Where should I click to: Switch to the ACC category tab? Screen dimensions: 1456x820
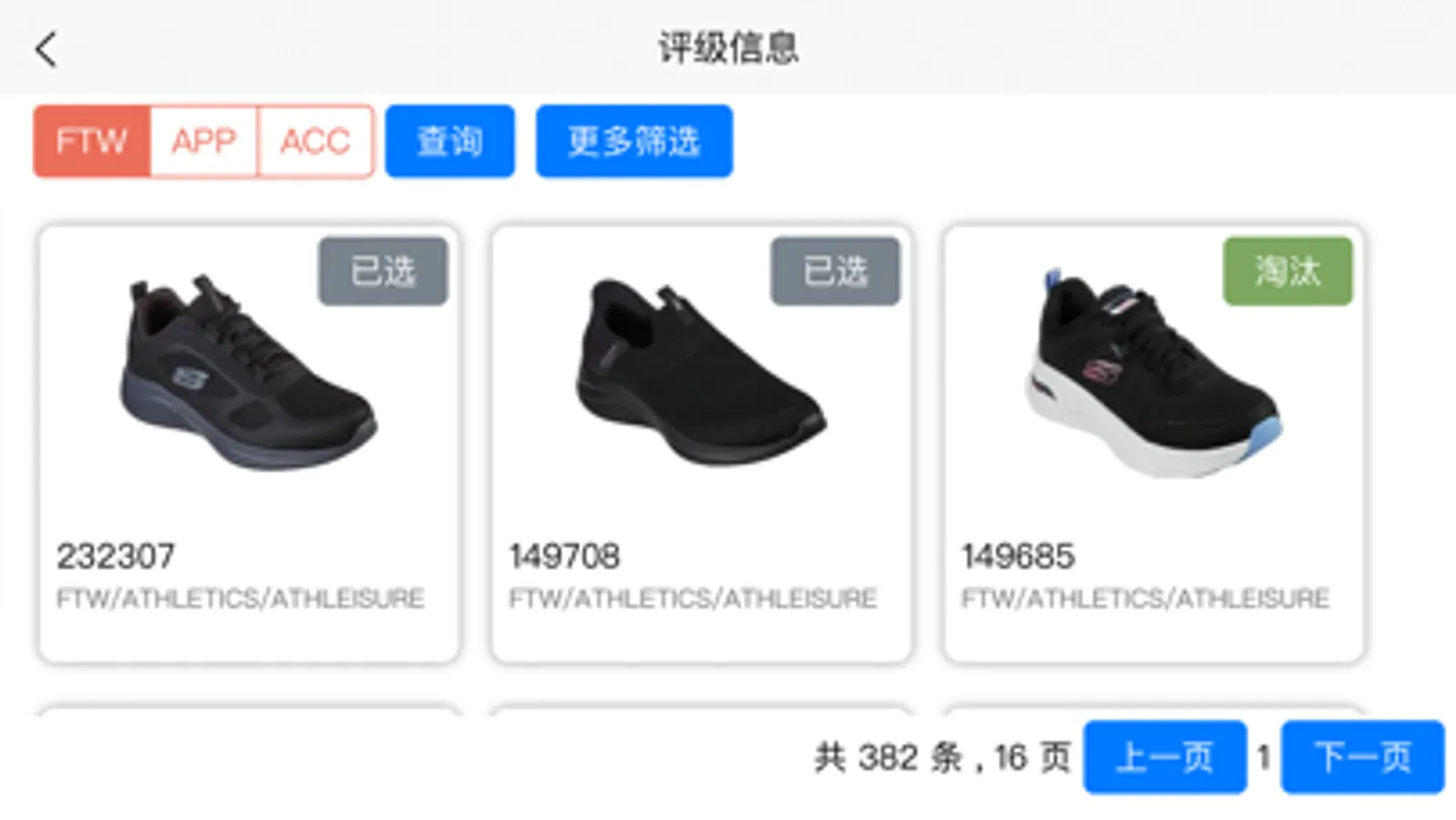tap(315, 141)
